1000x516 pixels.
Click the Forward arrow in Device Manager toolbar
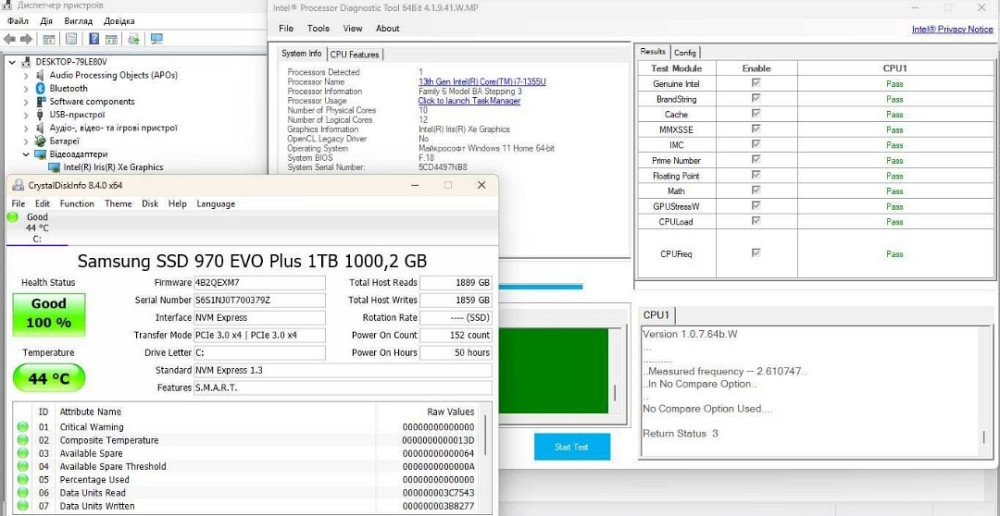[x=26, y=39]
